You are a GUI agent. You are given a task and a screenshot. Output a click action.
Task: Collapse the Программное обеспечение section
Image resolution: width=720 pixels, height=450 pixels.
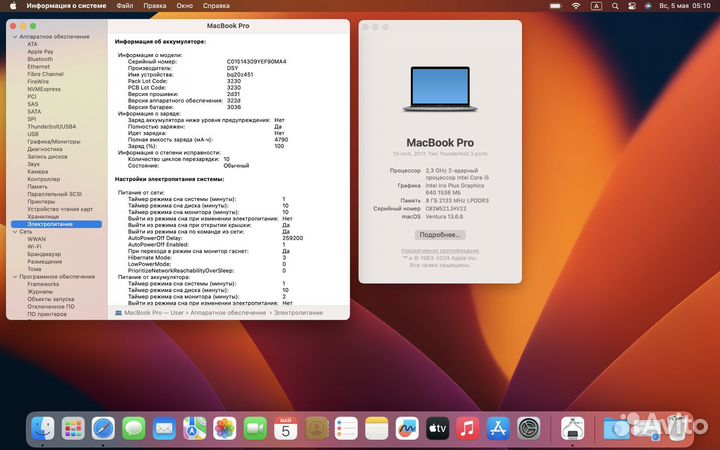coord(15,277)
